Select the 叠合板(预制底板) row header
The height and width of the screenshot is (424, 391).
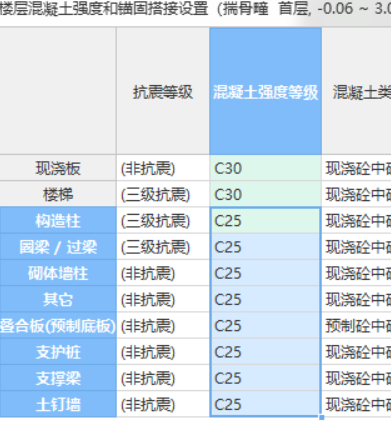(58, 326)
